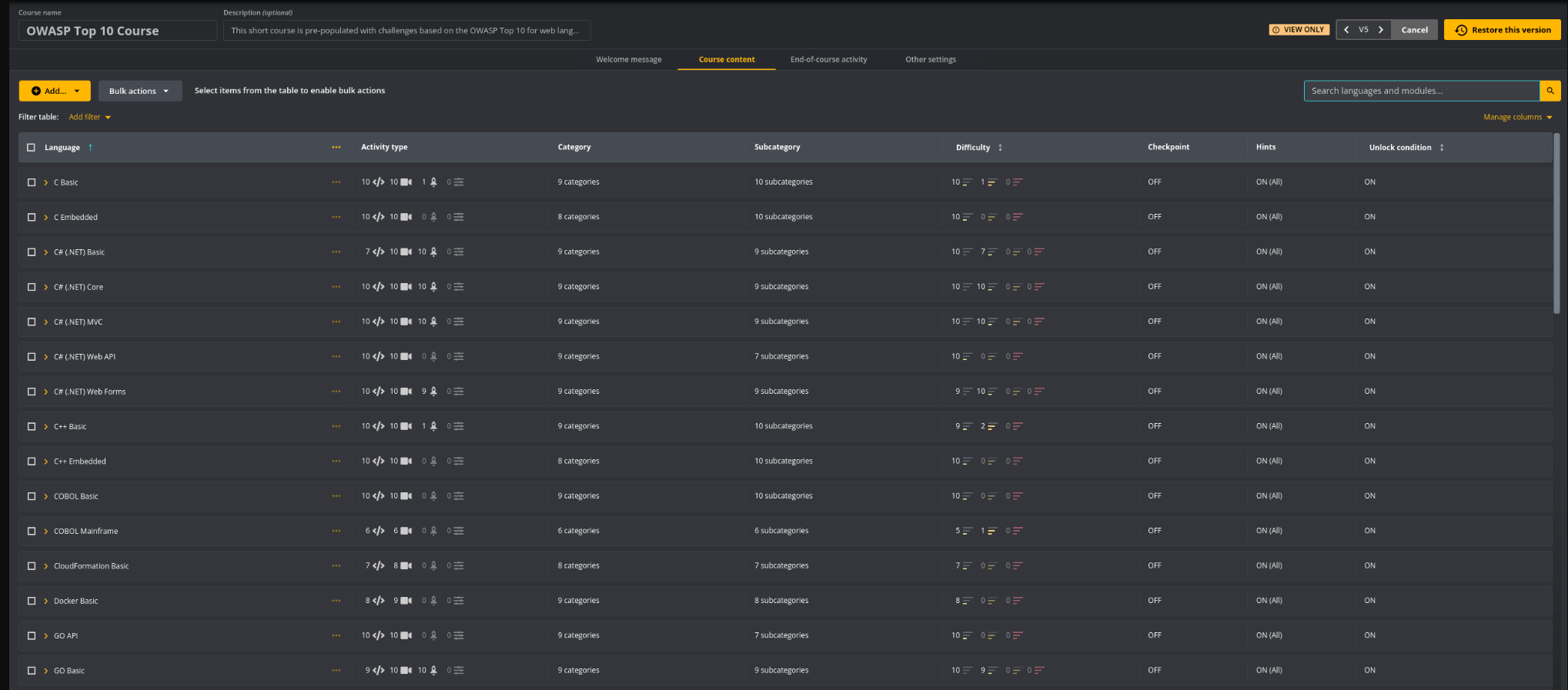
Task: Open C# (.NET) Core row options
Action: click(x=336, y=287)
